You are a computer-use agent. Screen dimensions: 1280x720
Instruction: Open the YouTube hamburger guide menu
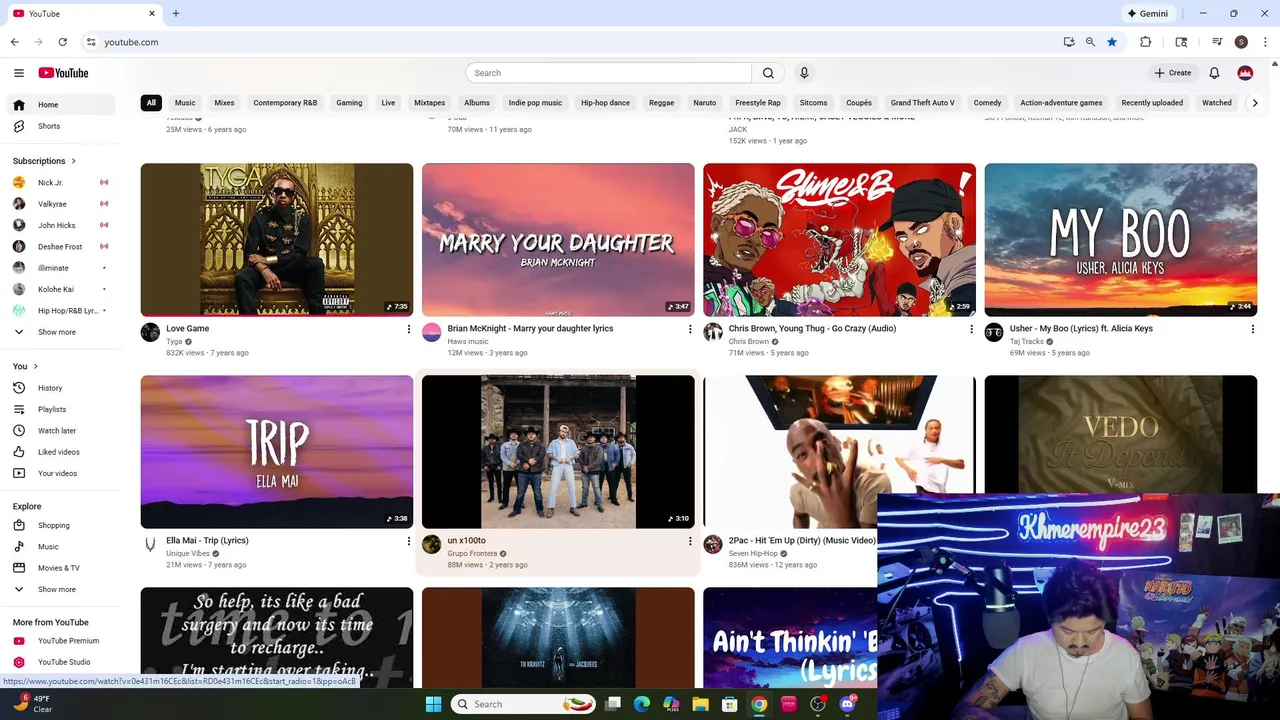18,73
